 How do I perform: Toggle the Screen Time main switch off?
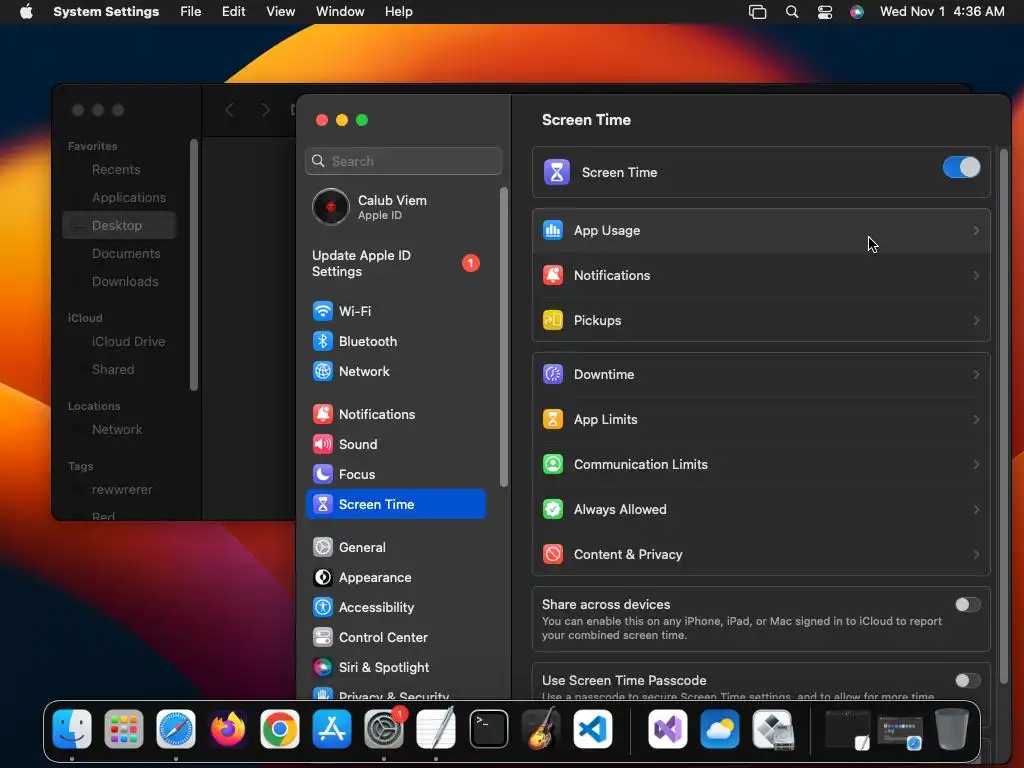coord(961,168)
